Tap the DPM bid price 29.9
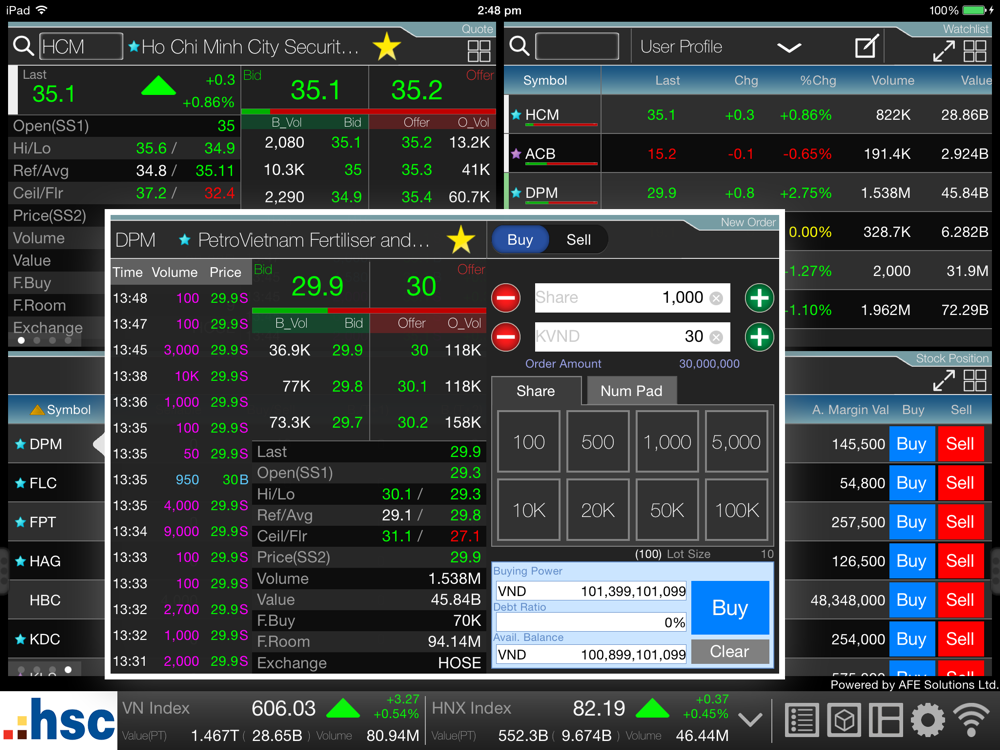This screenshot has width=1000, height=750. coord(318,286)
